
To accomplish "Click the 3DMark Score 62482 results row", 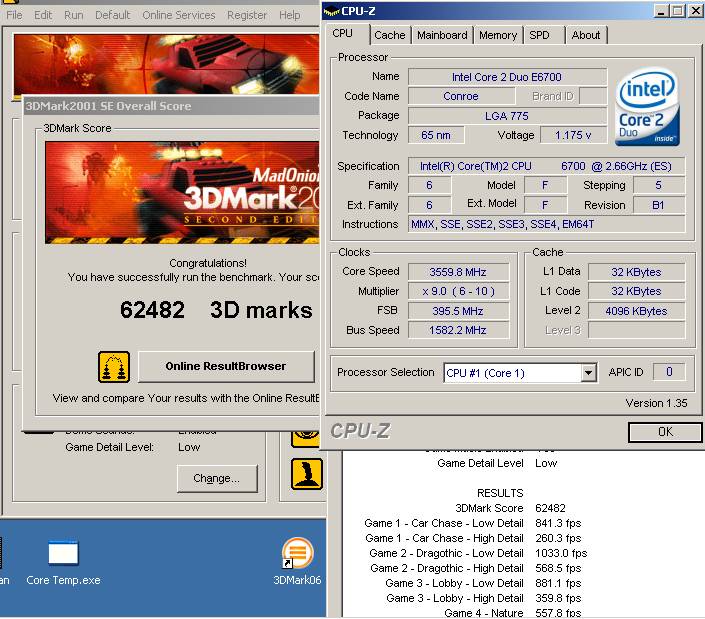I will point(510,508).
